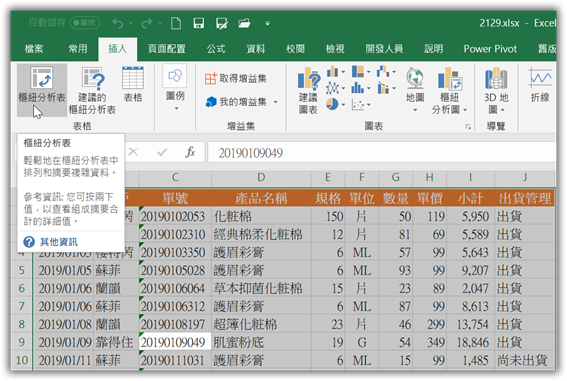Create a new blank workbook icon
Viewport: 567px width, 381px height.
[176, 23]
